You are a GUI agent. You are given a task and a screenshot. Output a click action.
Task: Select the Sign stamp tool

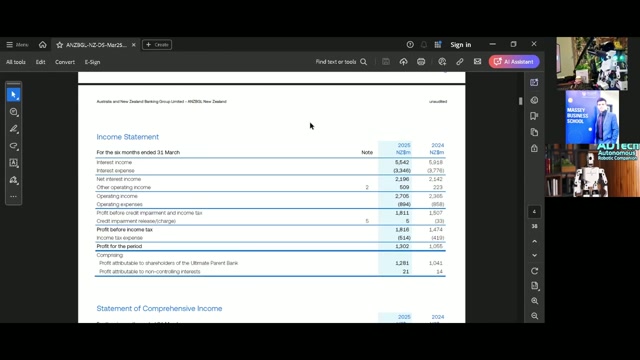(13, 180)
